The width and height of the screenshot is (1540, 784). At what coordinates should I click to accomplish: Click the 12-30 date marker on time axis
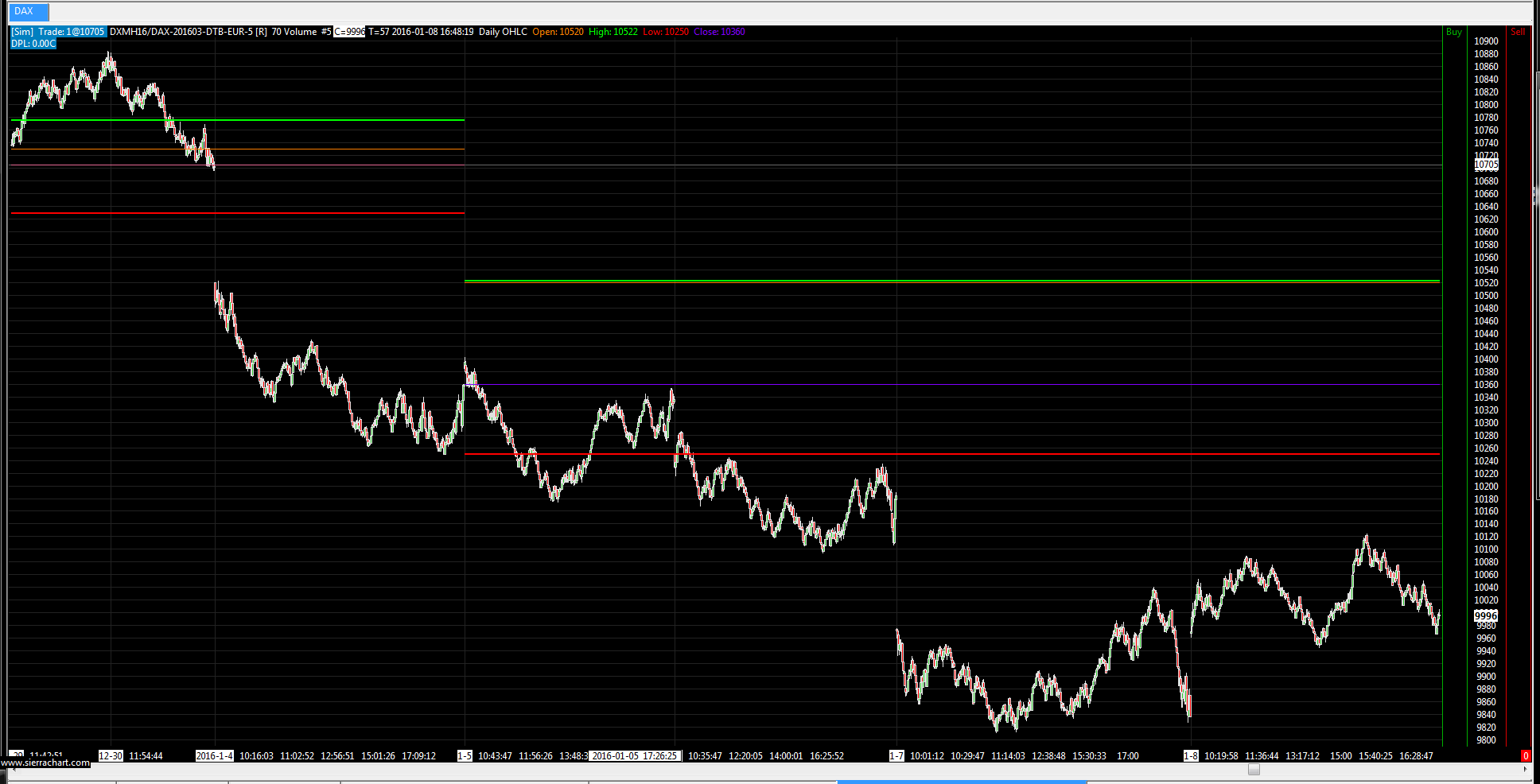pyautogui.click(x=111, y=755)
